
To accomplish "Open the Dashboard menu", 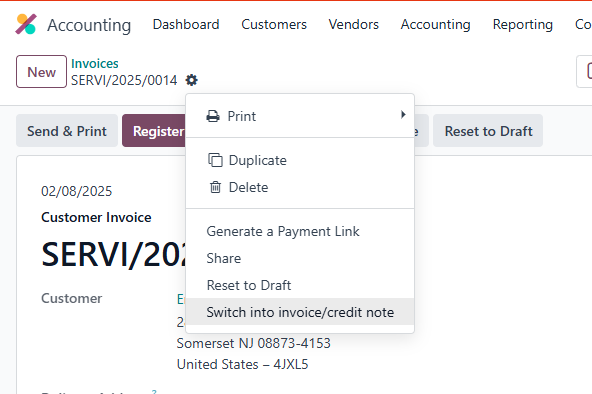I will [186, 25].
